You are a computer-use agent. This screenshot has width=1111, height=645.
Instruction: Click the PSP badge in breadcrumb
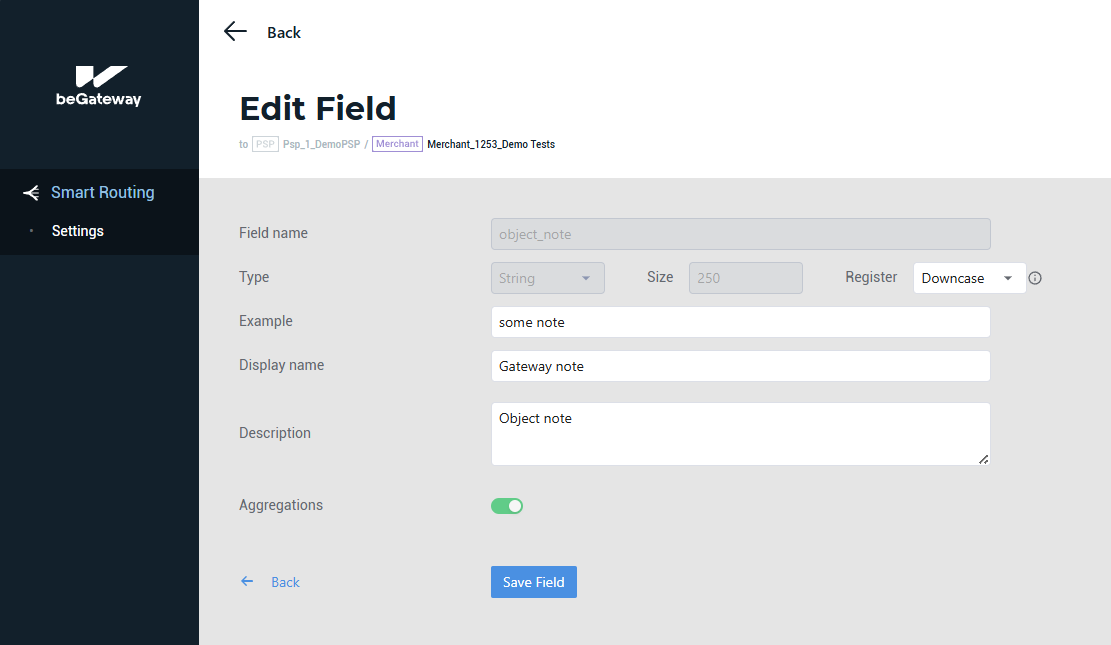pos(265,144)
